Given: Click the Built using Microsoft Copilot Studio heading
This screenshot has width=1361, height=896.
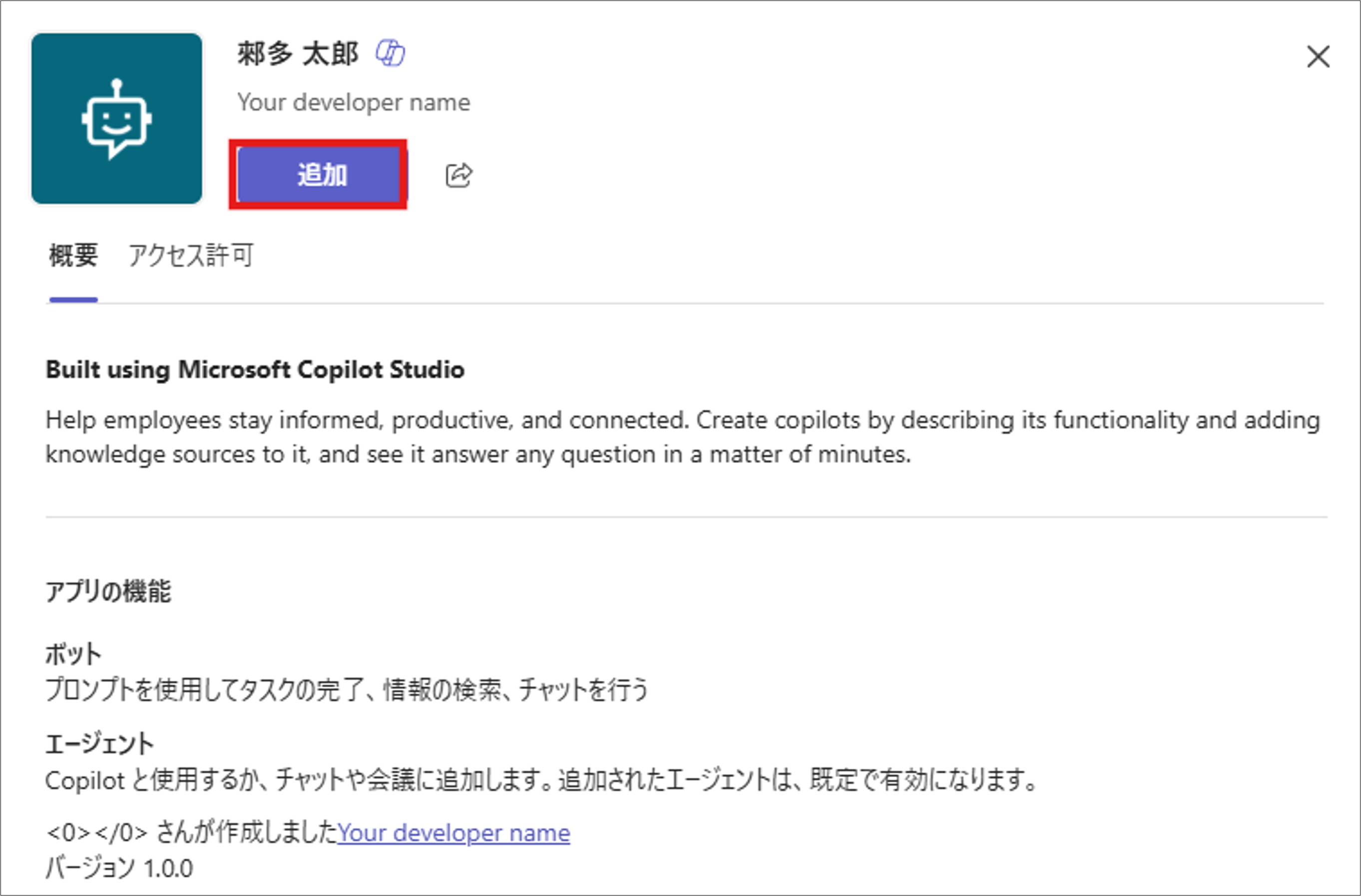Looking at the screenshot, I should 255,370.
